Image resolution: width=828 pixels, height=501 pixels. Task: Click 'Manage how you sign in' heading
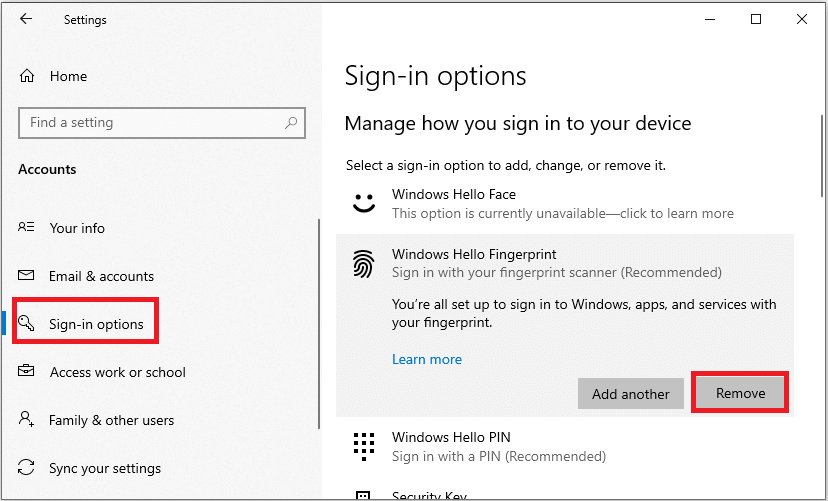[518, 124]
